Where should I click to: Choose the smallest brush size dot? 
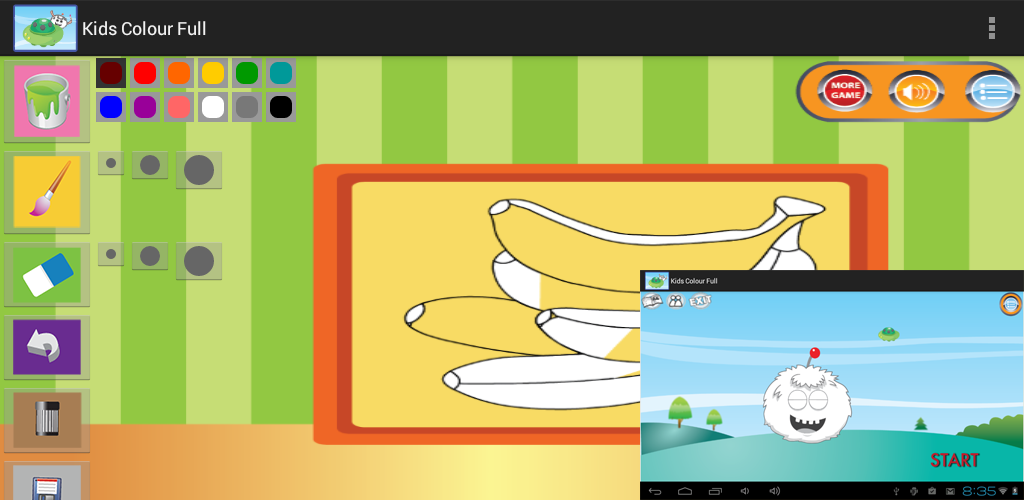point(111,163)
